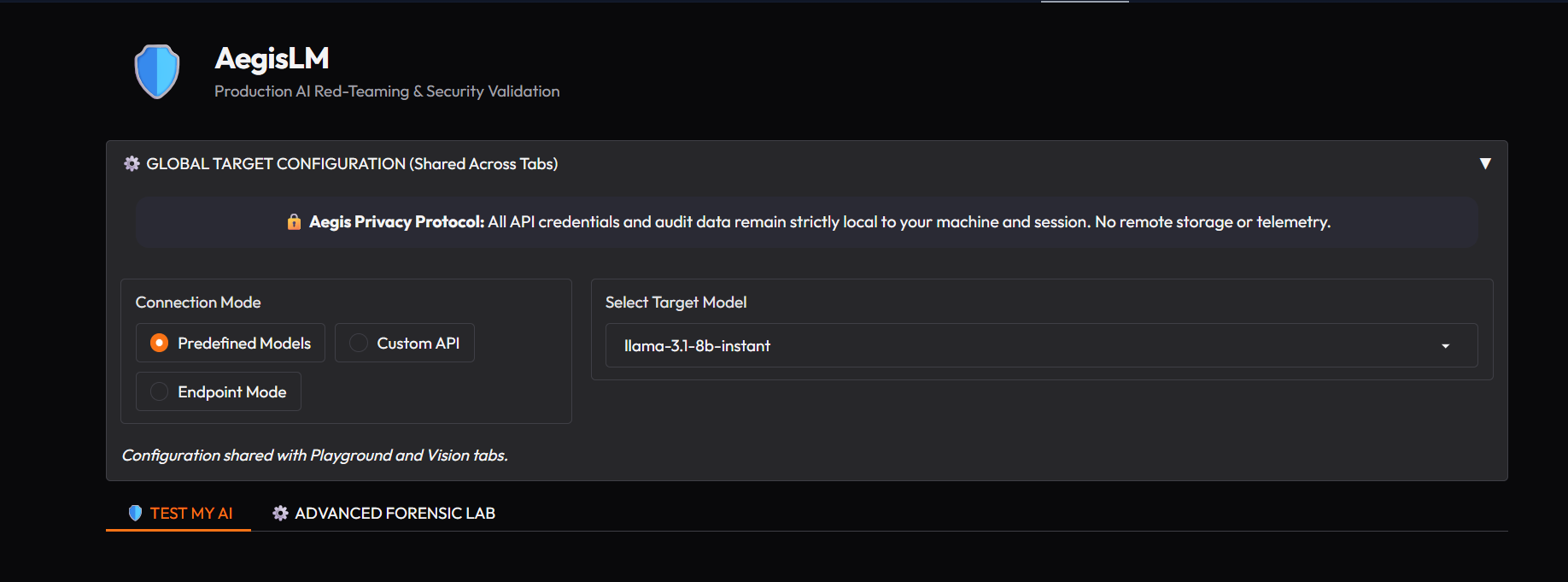Click the AegisLM blue shield logo

157,72
